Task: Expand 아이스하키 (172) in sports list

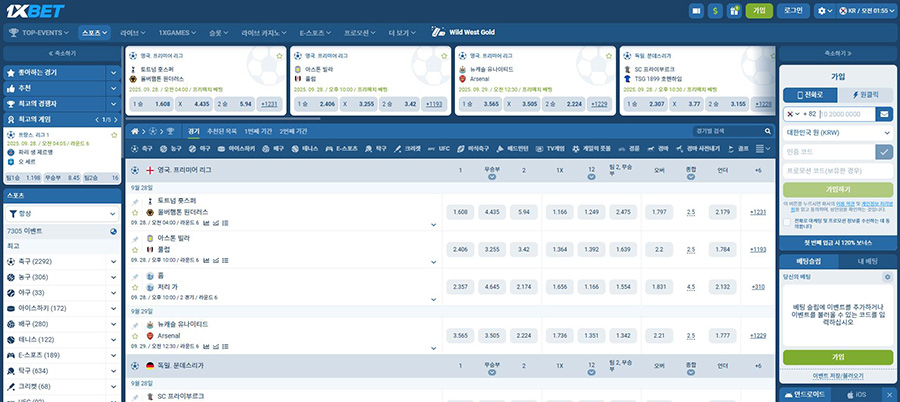Action: pyautogui.click(x=114, y=308)
